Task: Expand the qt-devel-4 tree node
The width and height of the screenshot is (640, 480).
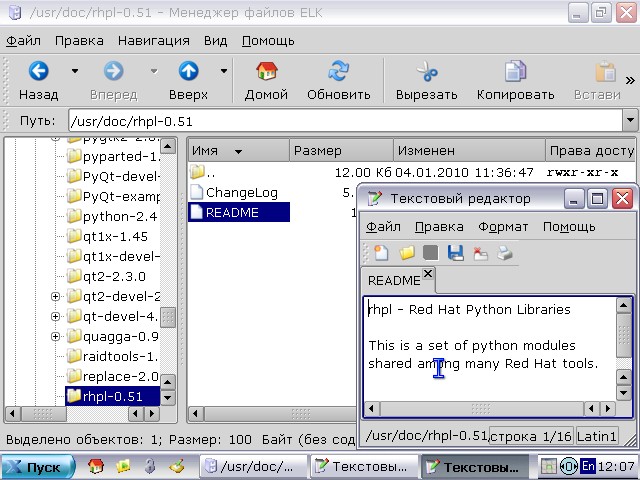Action: pos(56,316)
